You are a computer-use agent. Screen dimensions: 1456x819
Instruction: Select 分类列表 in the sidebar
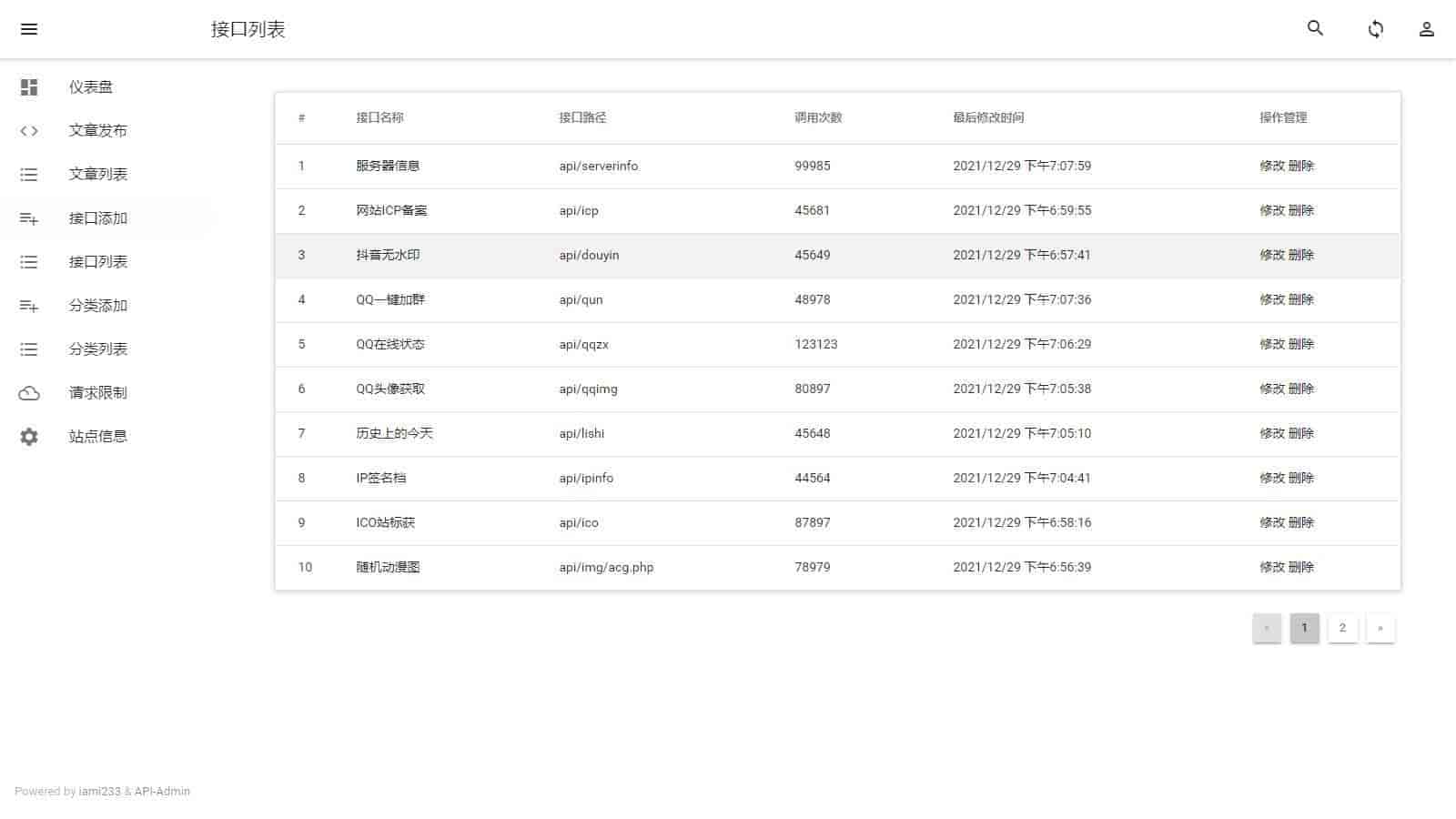98,349
